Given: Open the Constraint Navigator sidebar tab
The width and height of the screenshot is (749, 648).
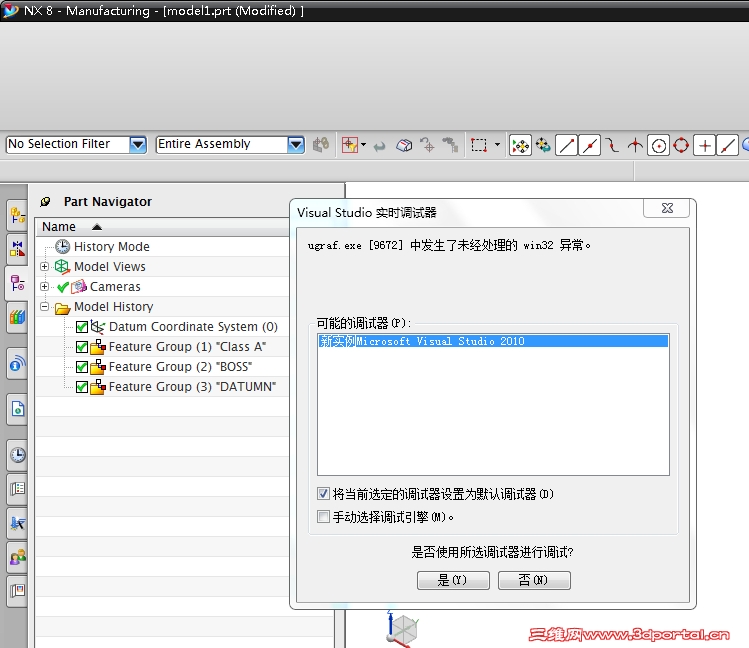Looking at the screenshot, I should 17,249.
